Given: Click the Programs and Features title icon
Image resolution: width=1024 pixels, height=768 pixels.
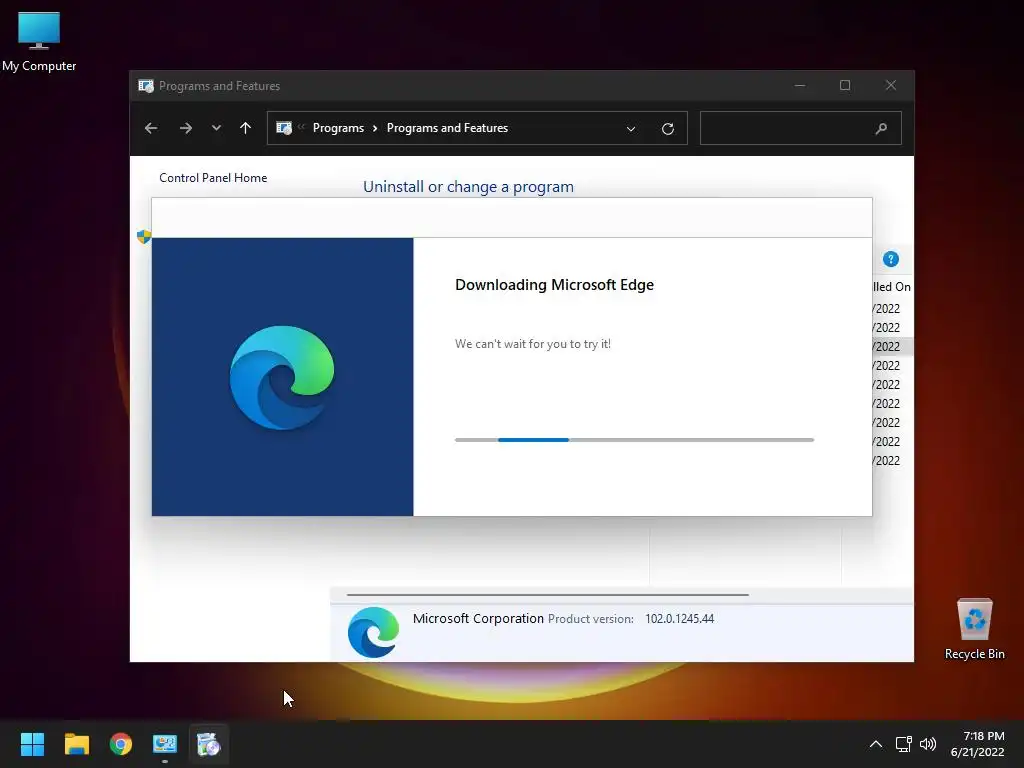Looking at the screenshot, I should tap(146, 86).
